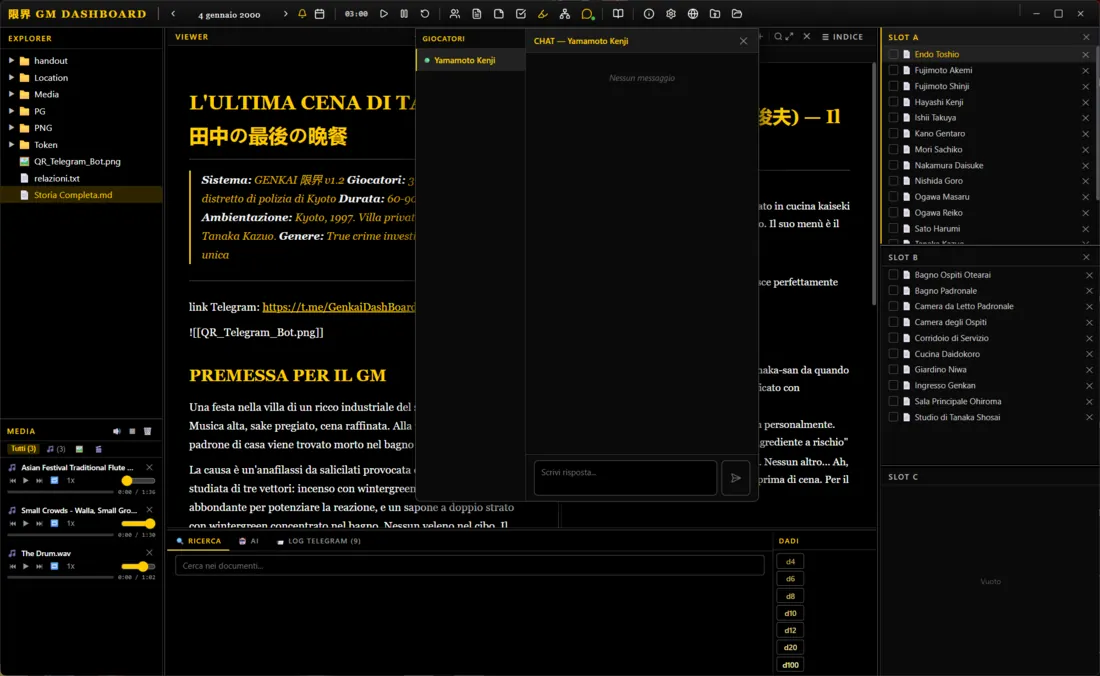Select the Nakamura Daisuke checkbox
1100x676 pixels.
coord(894,165)
